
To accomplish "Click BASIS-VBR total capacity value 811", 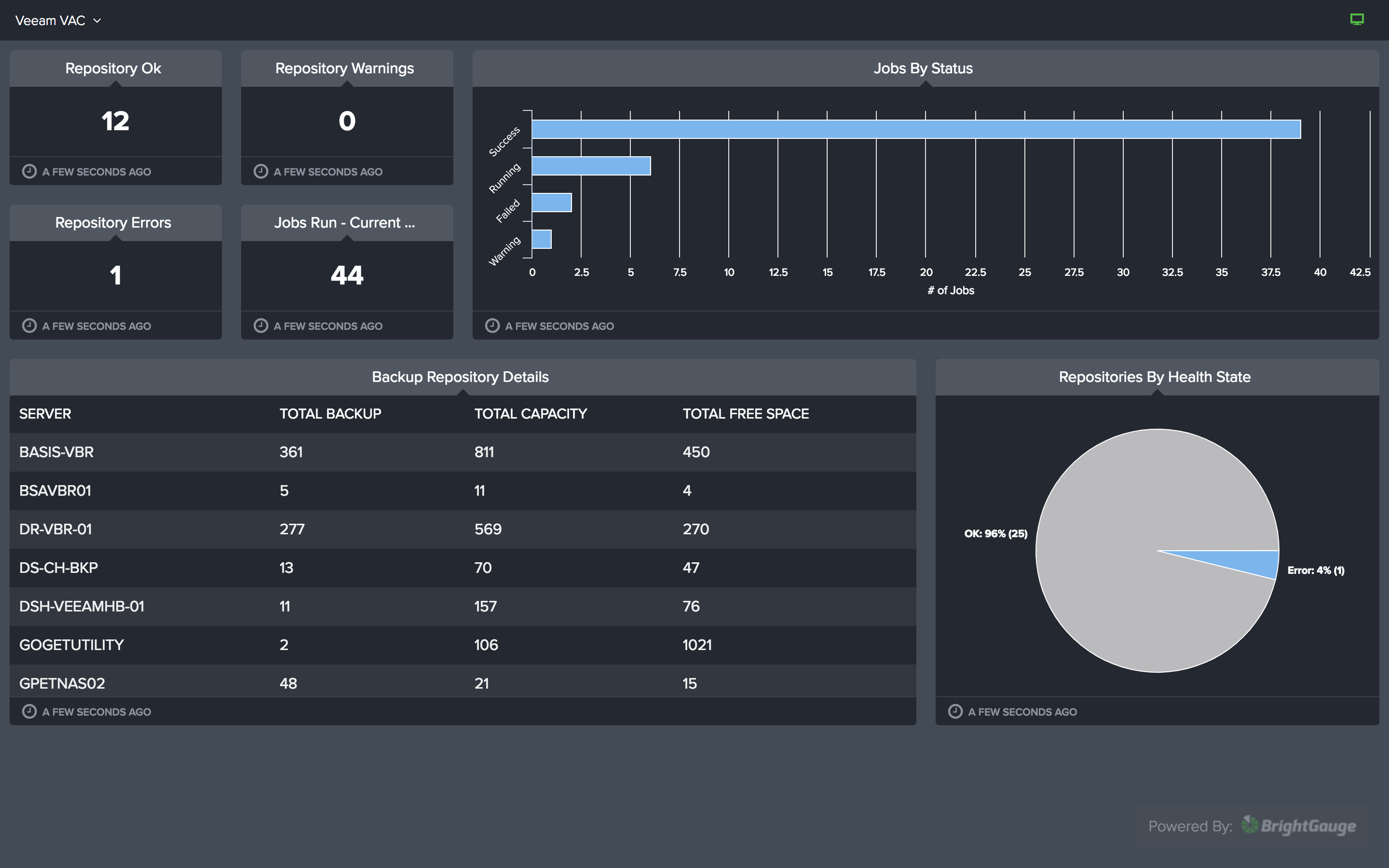I will [484, 452].
